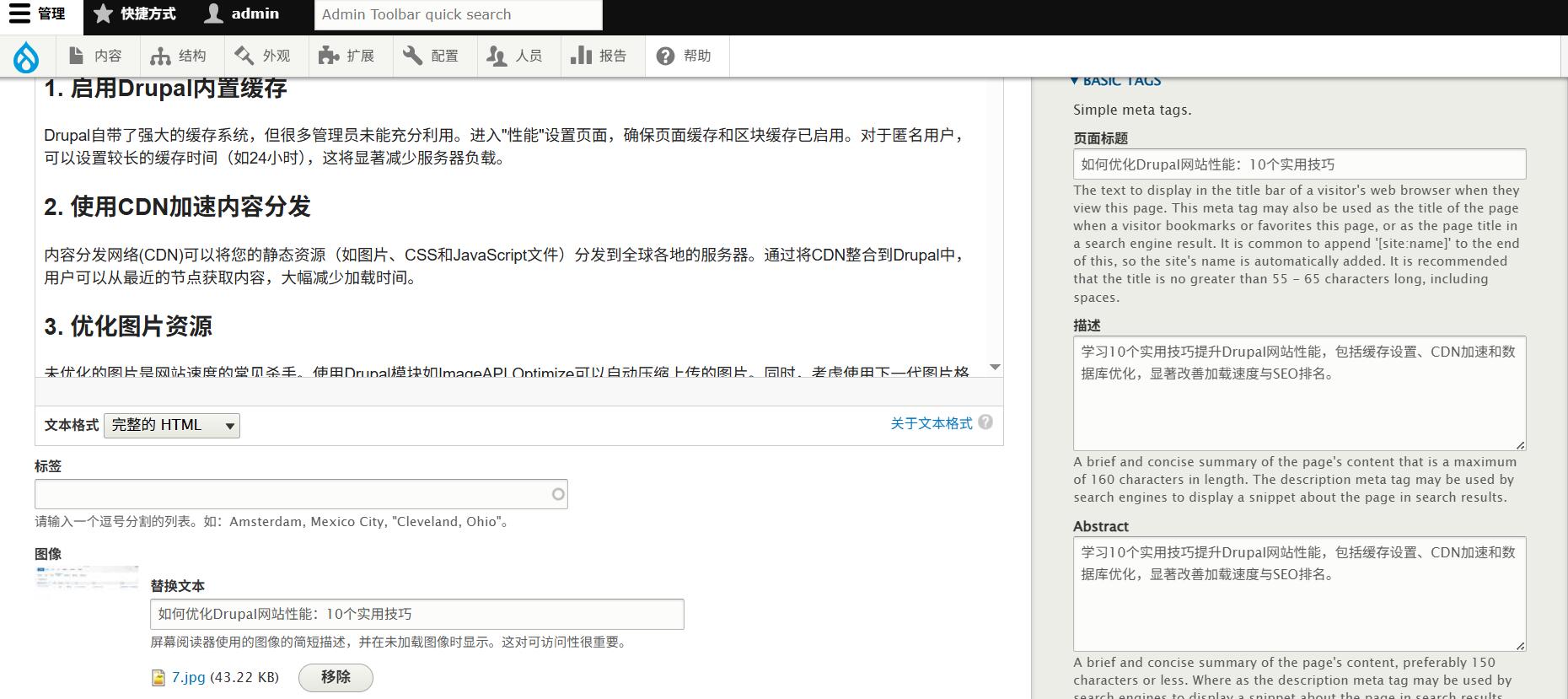Click the 移除 button
Image resolution: width=1568 pixels, height=699 pixels.
(x=336, y=677)
